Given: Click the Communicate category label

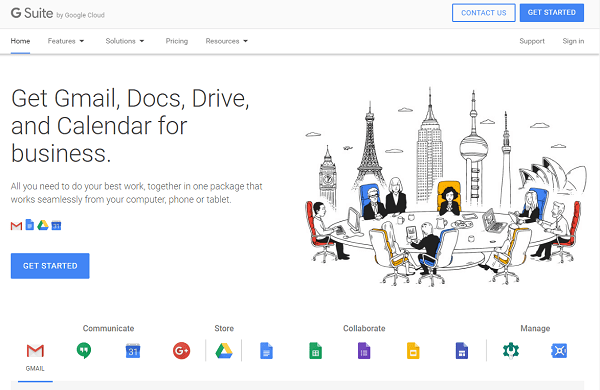Looking at the screenshot, I should click(x=108, y=328).
